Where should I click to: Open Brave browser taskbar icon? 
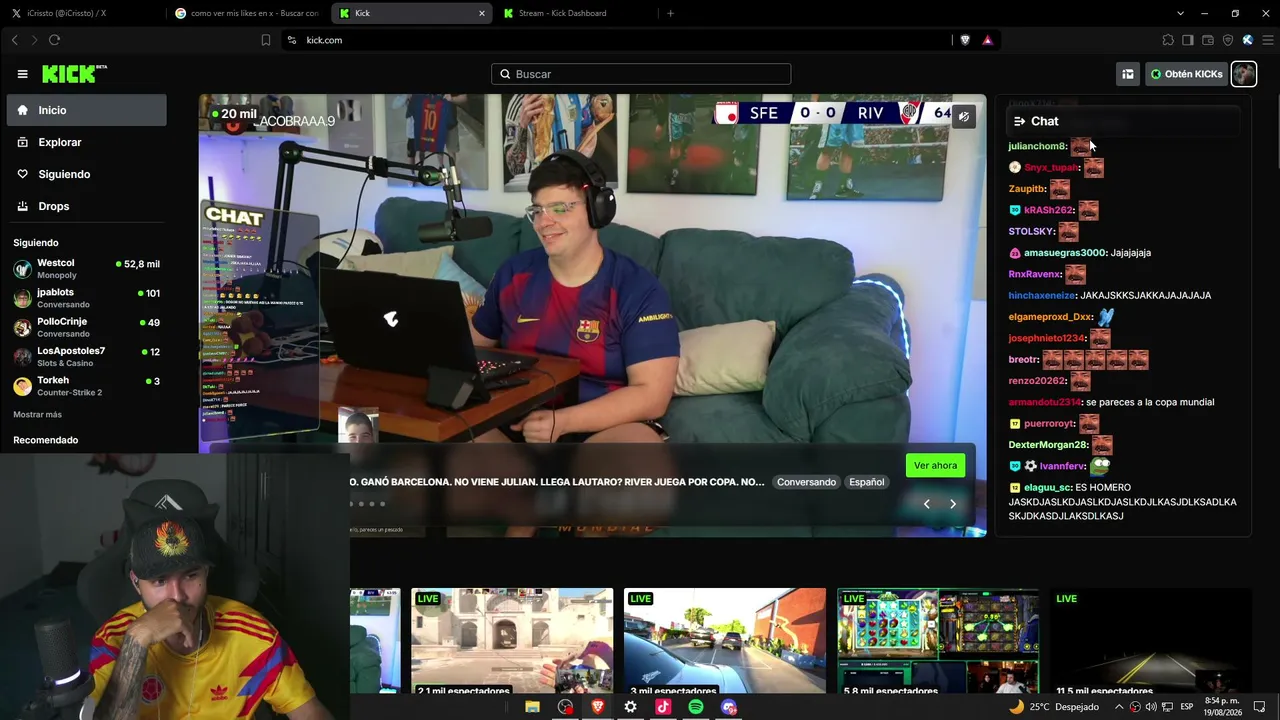(598, 707)
